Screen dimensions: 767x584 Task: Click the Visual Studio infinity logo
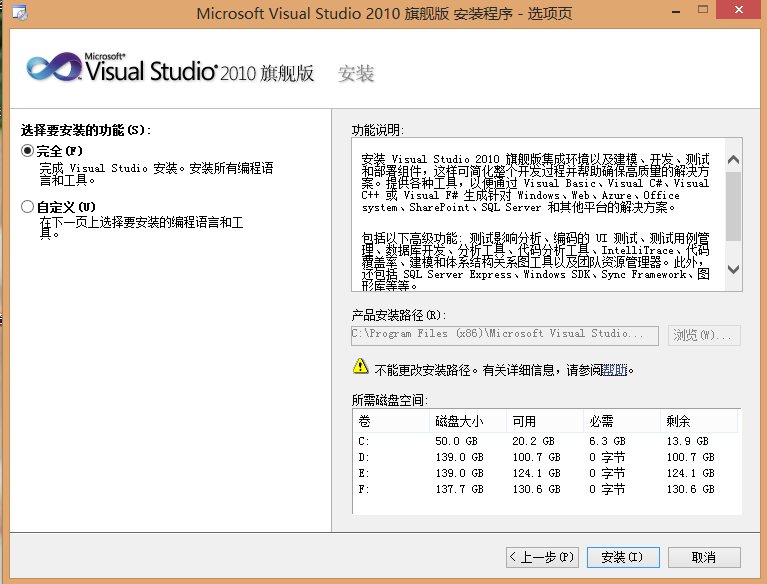54,67
